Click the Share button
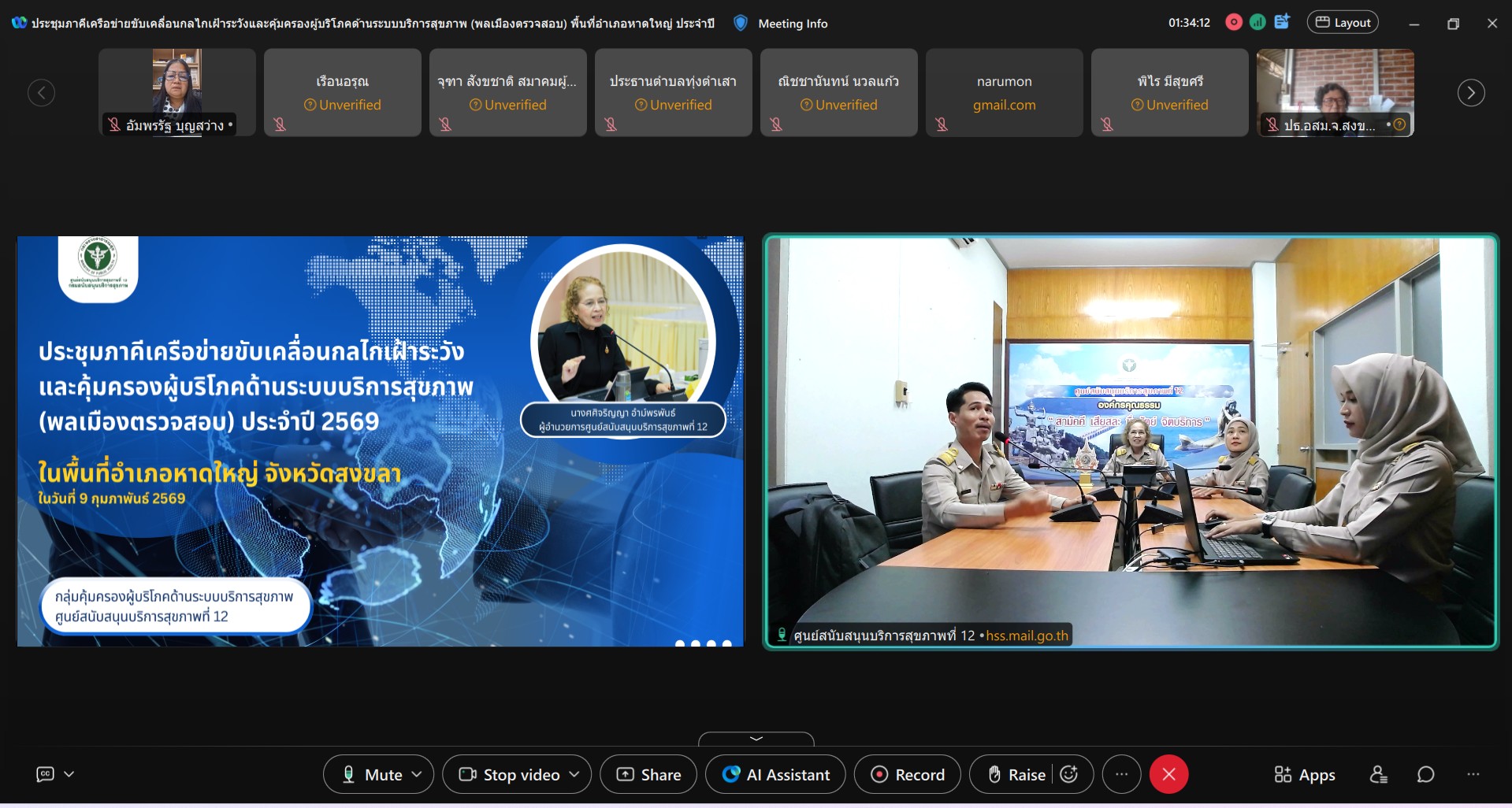 648,775
